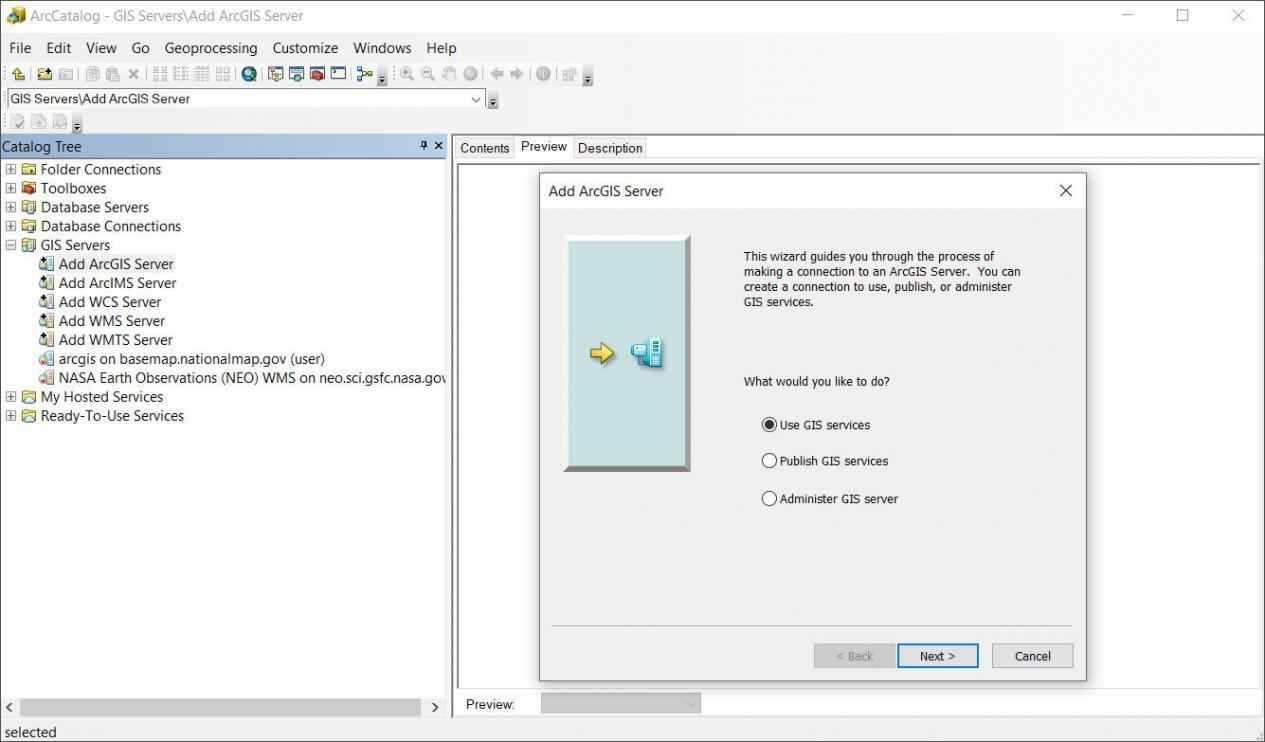
Task: Click the Next button in wizard
Action: (x=938, y=656)
